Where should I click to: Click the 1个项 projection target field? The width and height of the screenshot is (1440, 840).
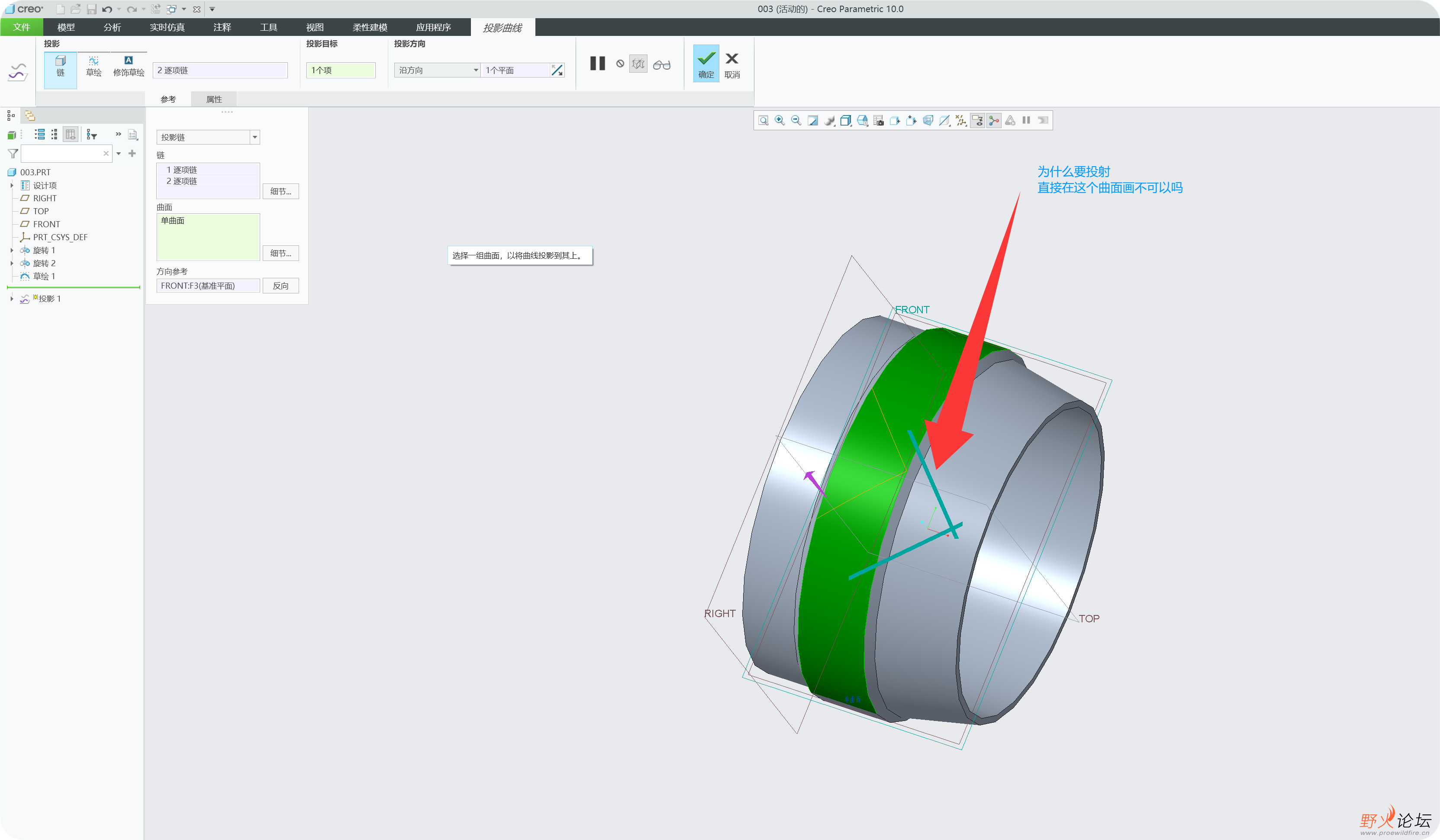(x=341, y=70)
